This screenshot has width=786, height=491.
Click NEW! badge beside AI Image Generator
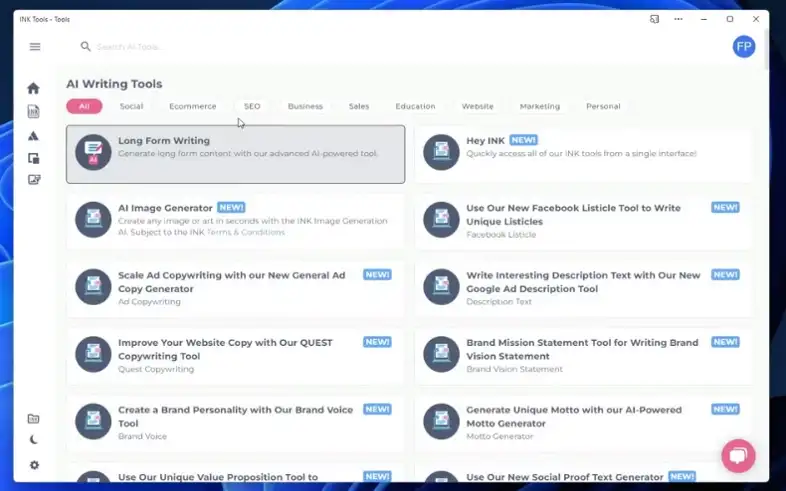(231, 207)
